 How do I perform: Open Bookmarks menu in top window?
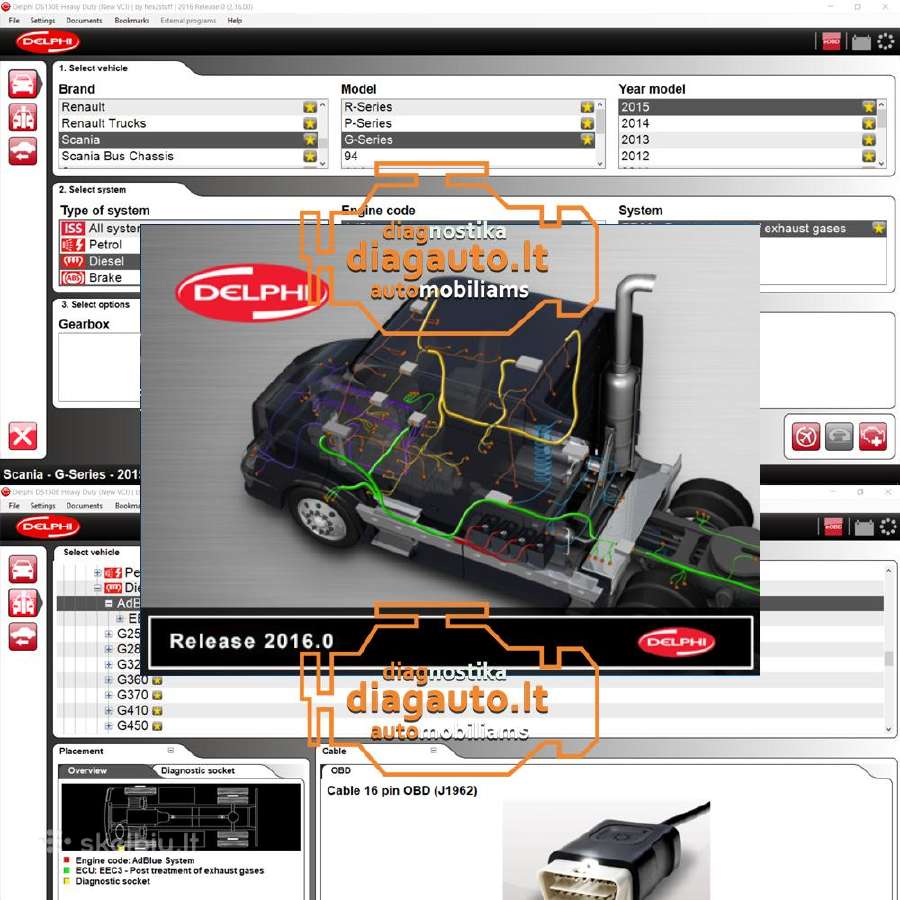click(x=131, y=20)
